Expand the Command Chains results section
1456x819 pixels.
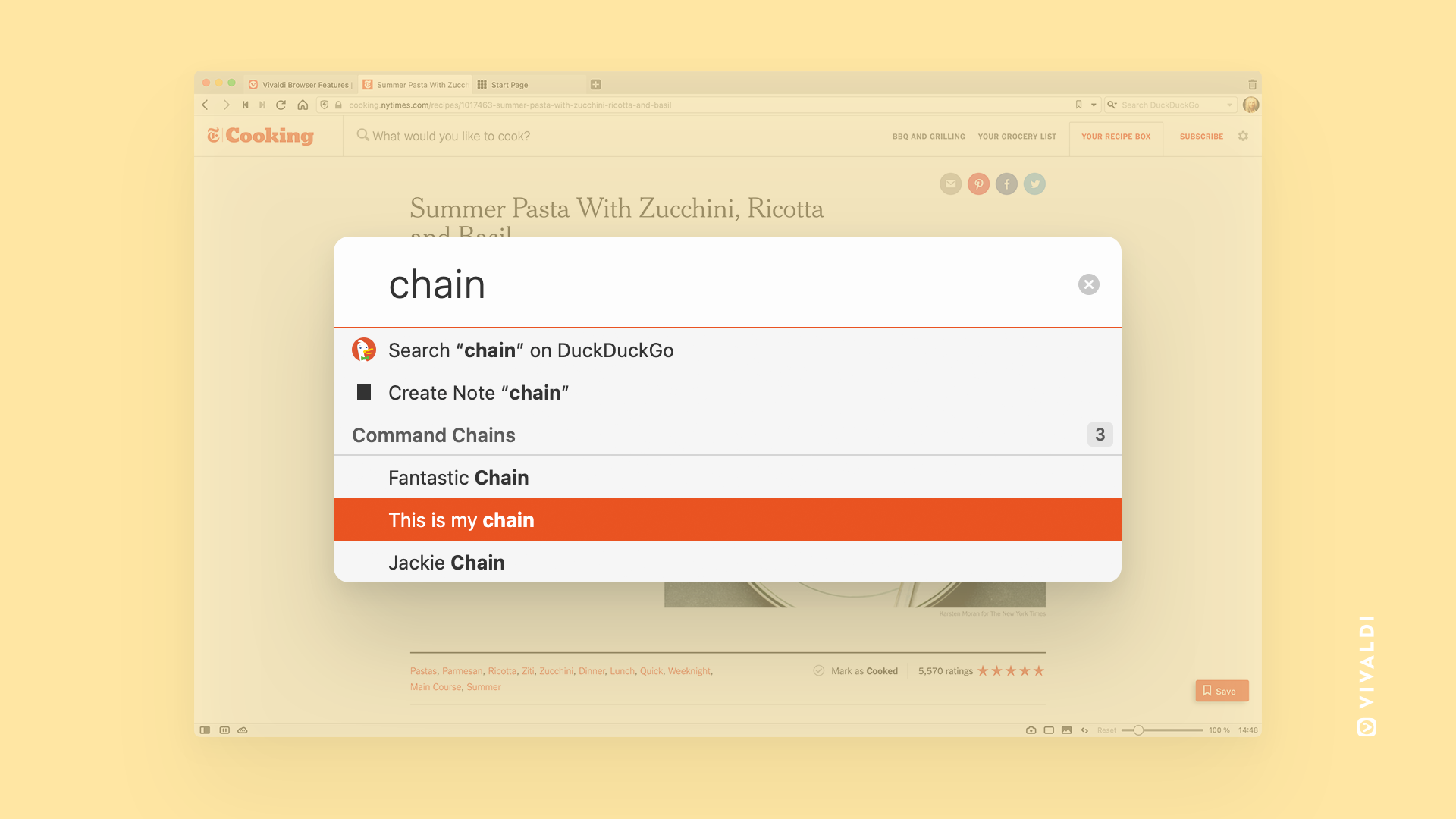click(x=1099, y=434)
